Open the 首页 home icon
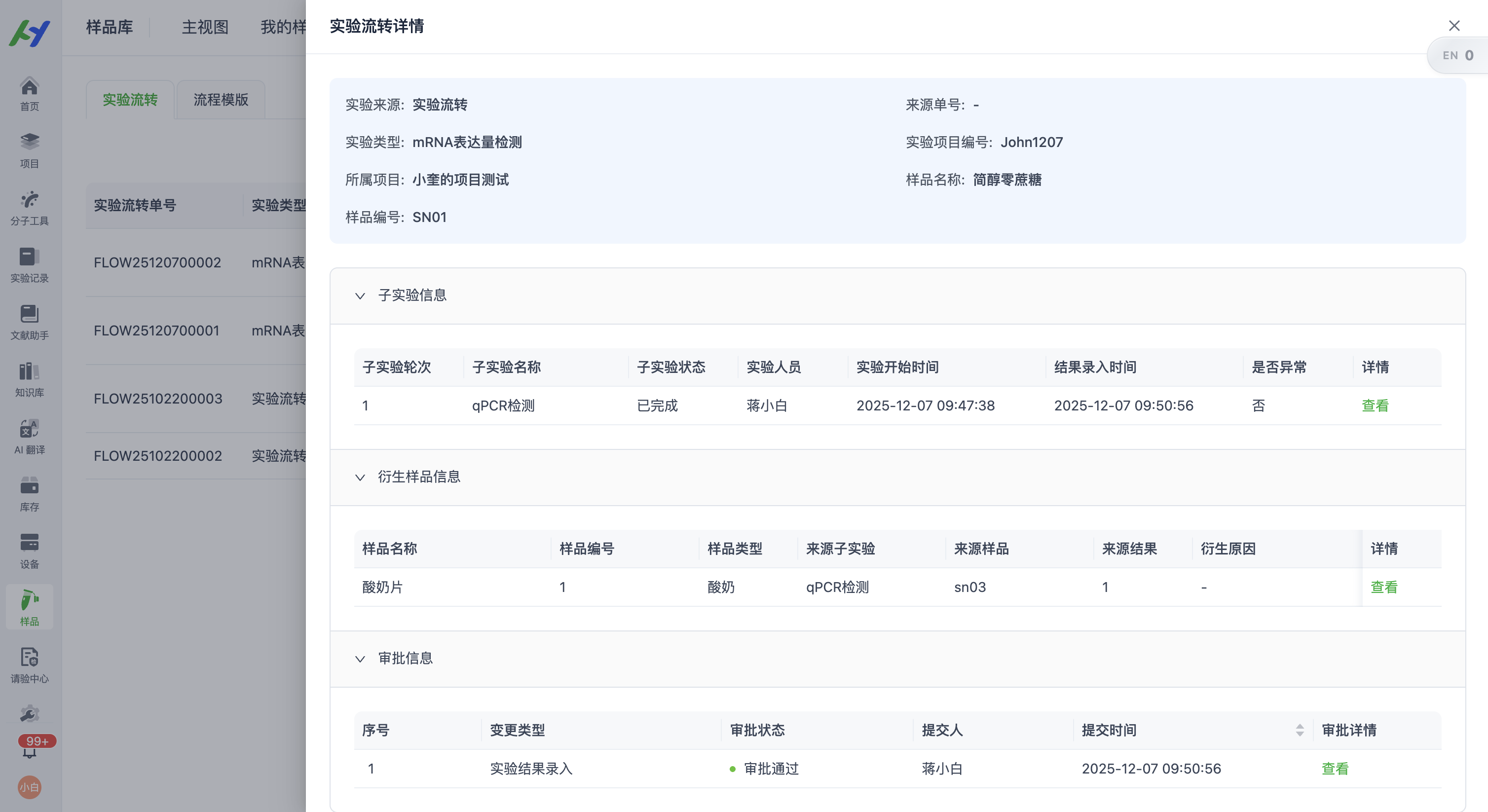 coord(30,92)
